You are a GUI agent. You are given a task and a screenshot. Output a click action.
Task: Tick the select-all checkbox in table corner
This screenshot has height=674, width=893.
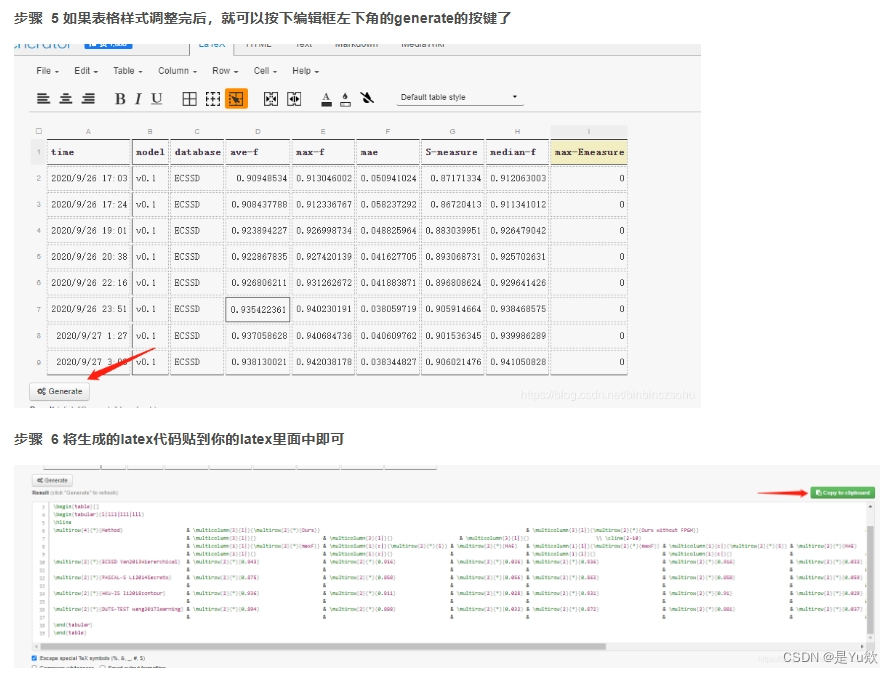(x=39, y=131)
